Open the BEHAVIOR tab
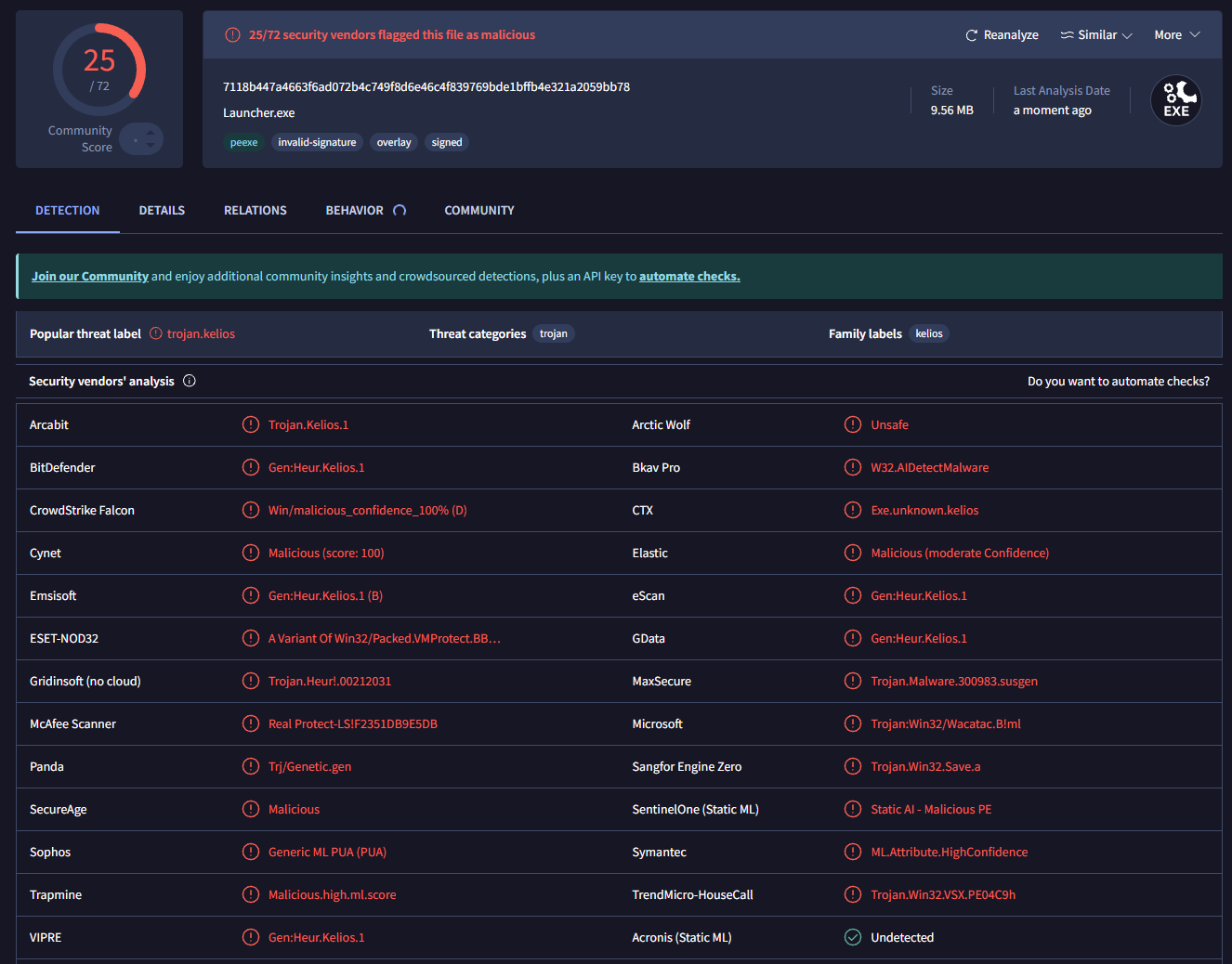The image size is (1232, 964). 354,211
